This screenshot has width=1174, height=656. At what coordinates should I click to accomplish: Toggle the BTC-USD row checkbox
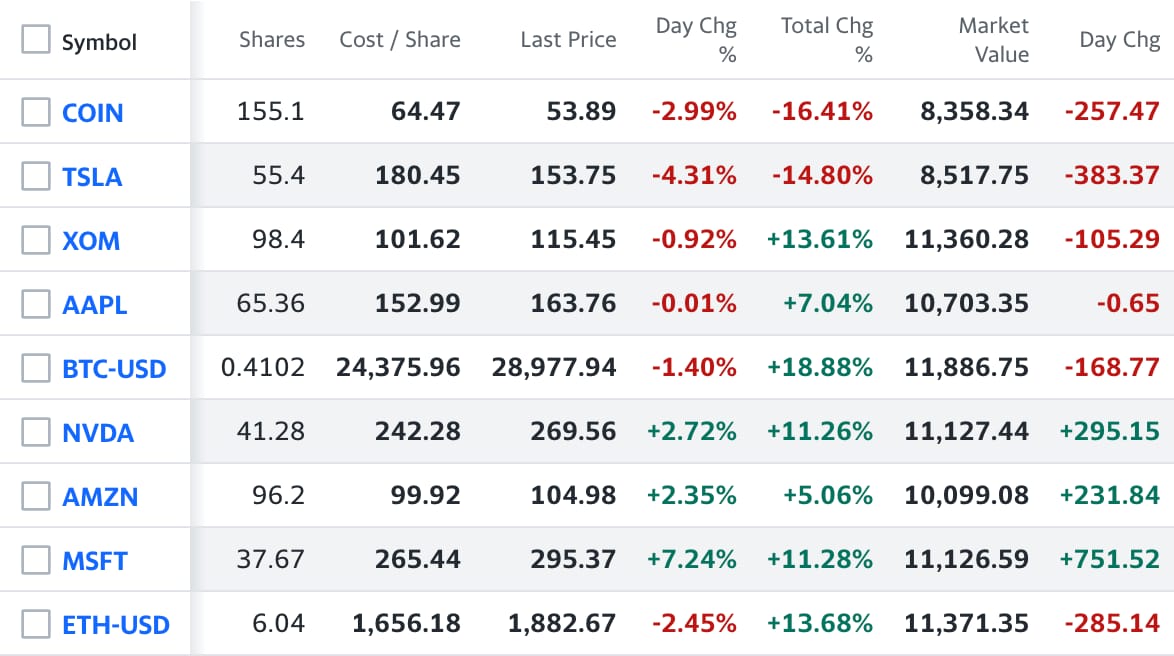pos(36,368)
